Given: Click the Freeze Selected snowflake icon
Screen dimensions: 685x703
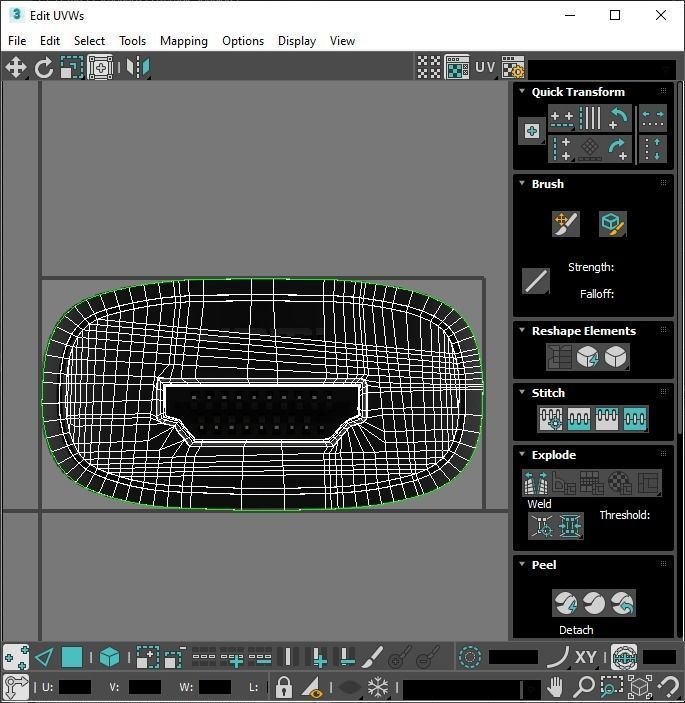Looking at the screenshot, I should click(378, 687).
